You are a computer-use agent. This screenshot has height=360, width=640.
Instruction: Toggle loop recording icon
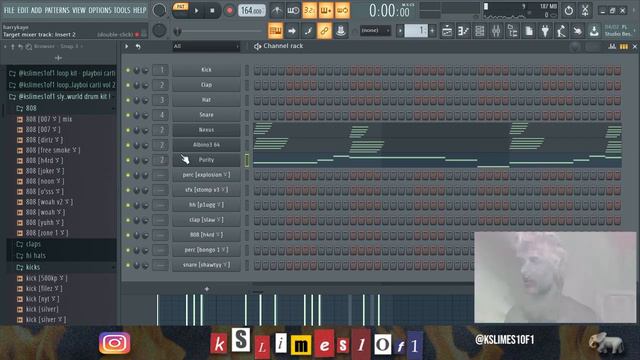tap(342, 11)
